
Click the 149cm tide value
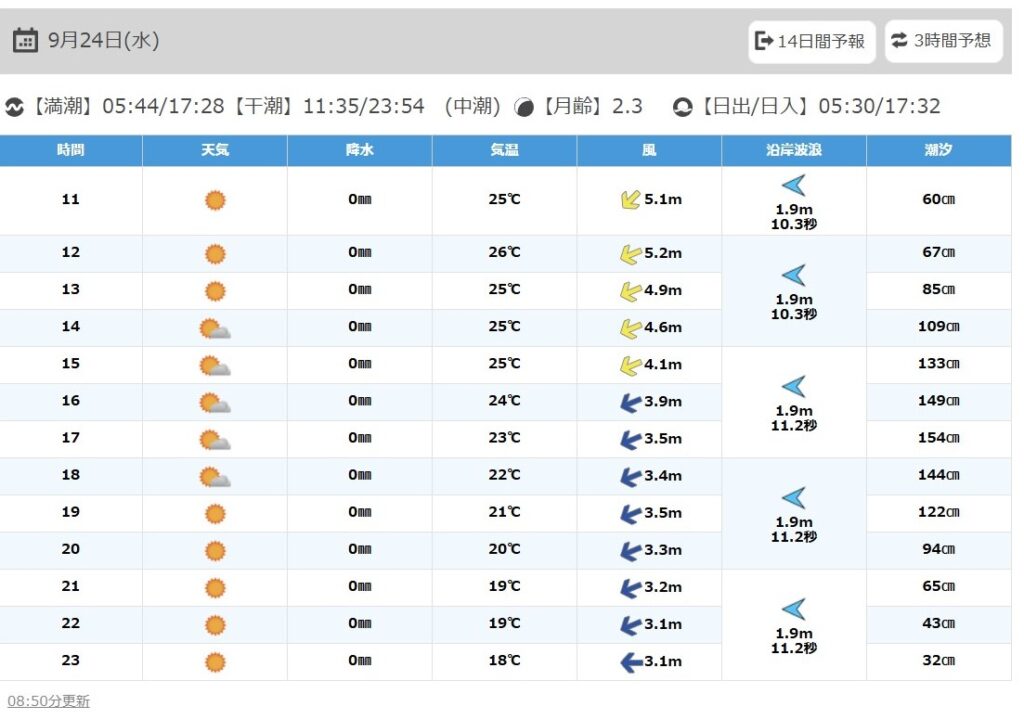[938, 400]
